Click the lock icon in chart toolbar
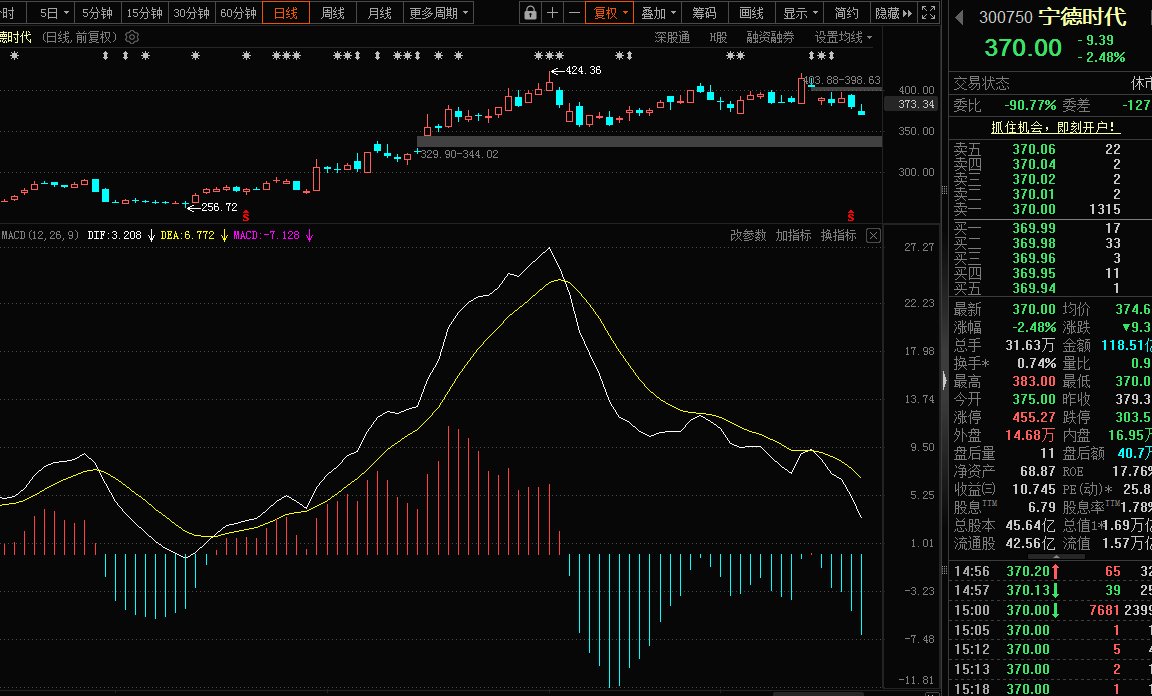1152x696 pixels. (x=530, y=12)
